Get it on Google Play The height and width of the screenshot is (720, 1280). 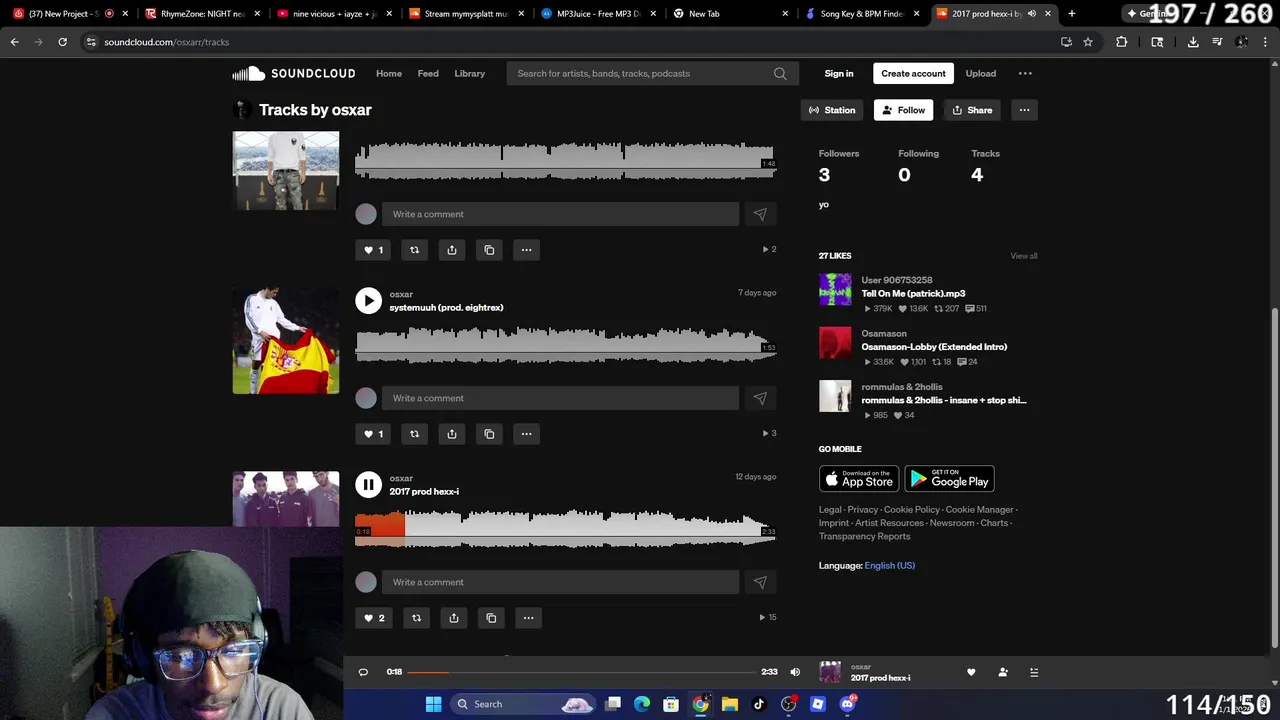pos(949,479)
